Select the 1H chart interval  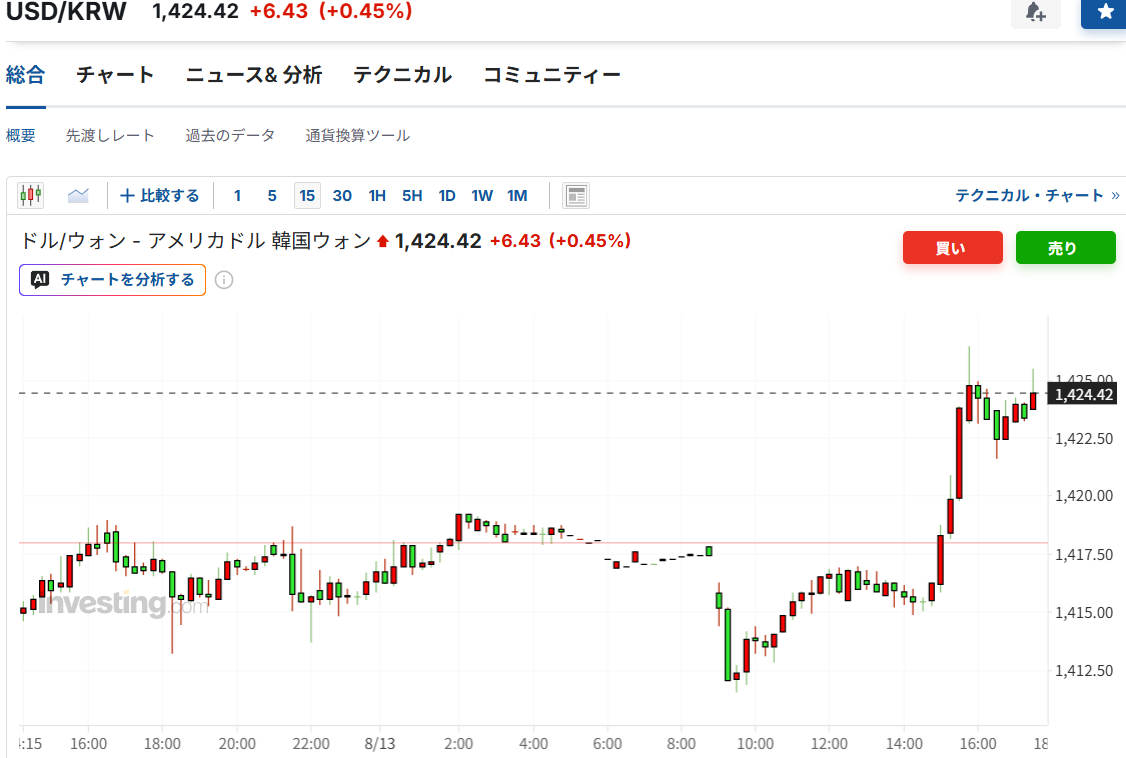pyautogui.click(x=377, y=195)
